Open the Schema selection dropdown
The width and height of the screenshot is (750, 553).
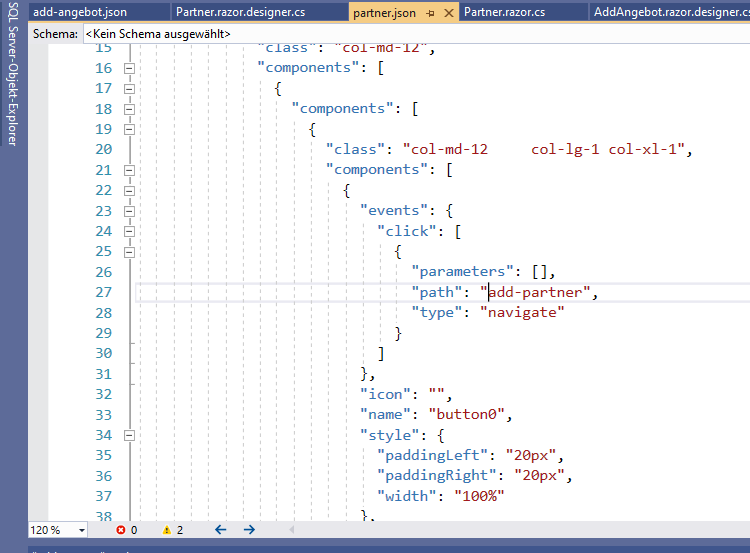[416, 34]
